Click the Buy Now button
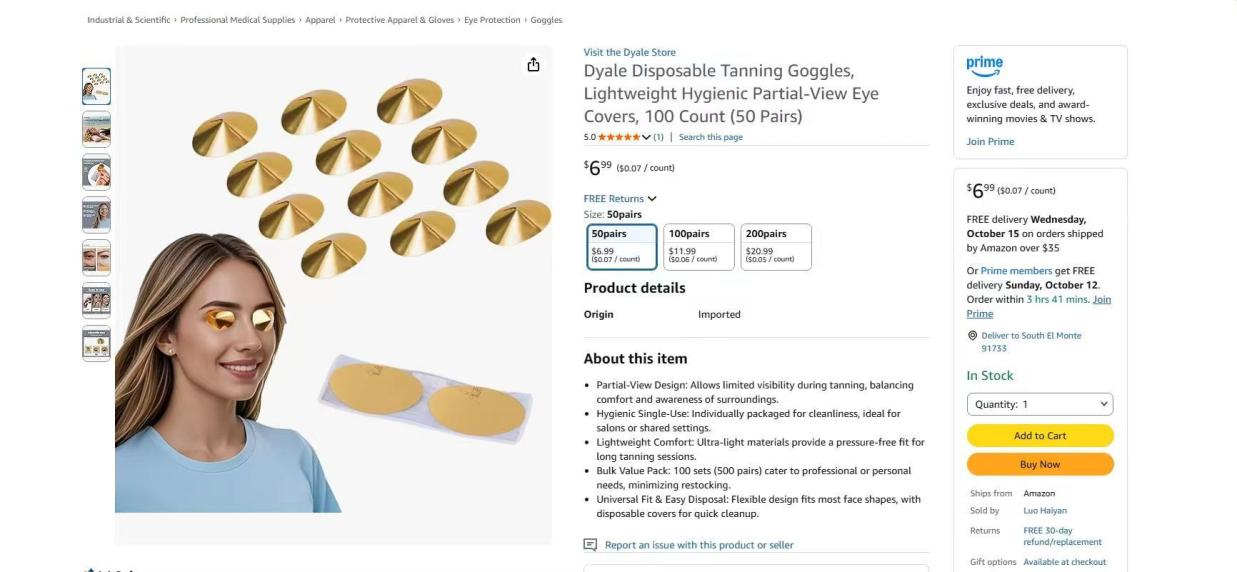1237x572 pixels. coord(1039,464)
